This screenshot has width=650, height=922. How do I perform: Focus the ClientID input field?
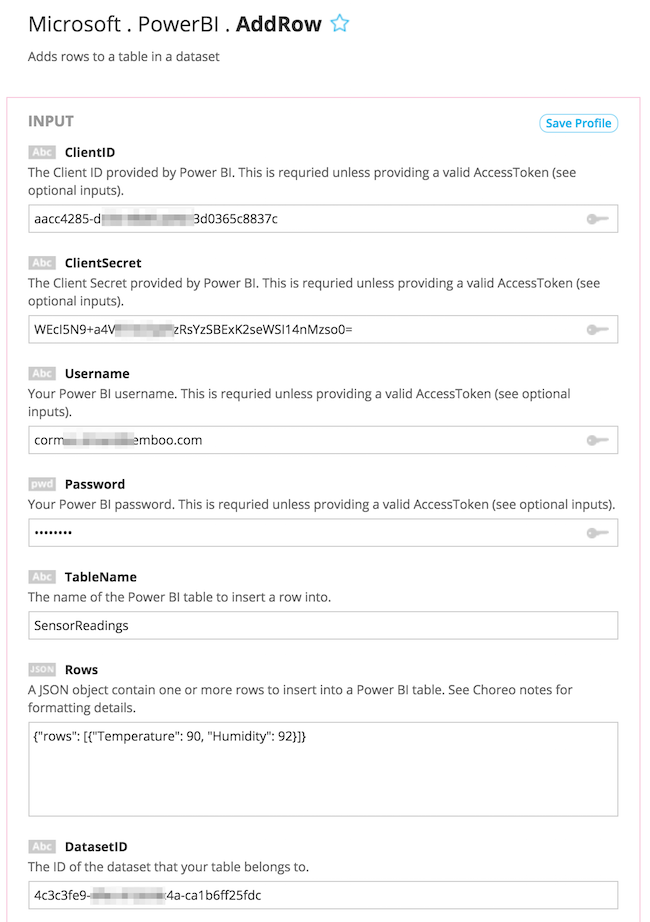300,219
